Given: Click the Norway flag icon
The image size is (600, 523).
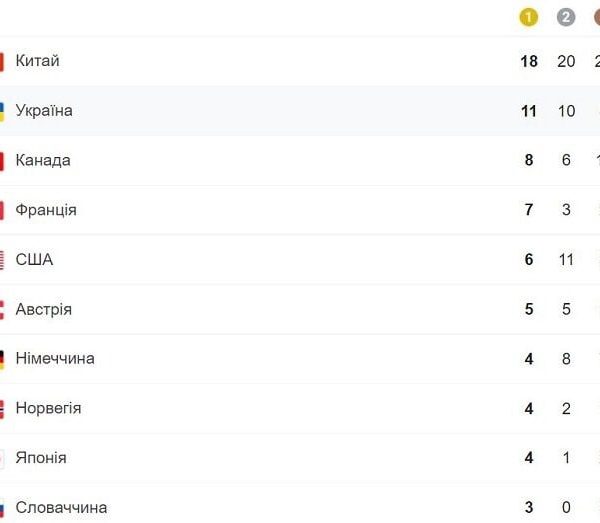Looking at the screenshot, I should click(2, 409).
